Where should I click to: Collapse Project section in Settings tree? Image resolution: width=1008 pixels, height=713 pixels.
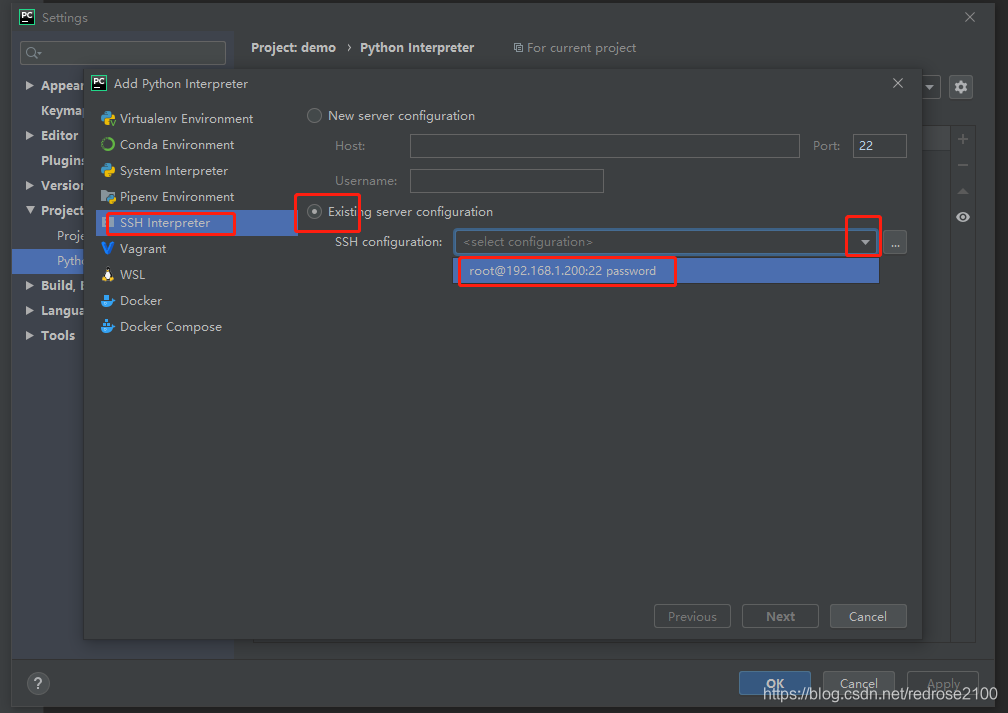(30, 210)
